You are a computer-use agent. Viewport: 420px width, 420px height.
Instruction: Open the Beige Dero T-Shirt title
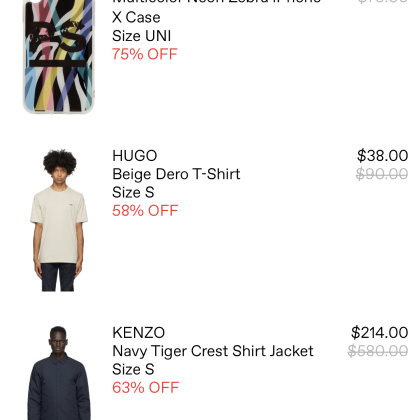click(176, 174)
